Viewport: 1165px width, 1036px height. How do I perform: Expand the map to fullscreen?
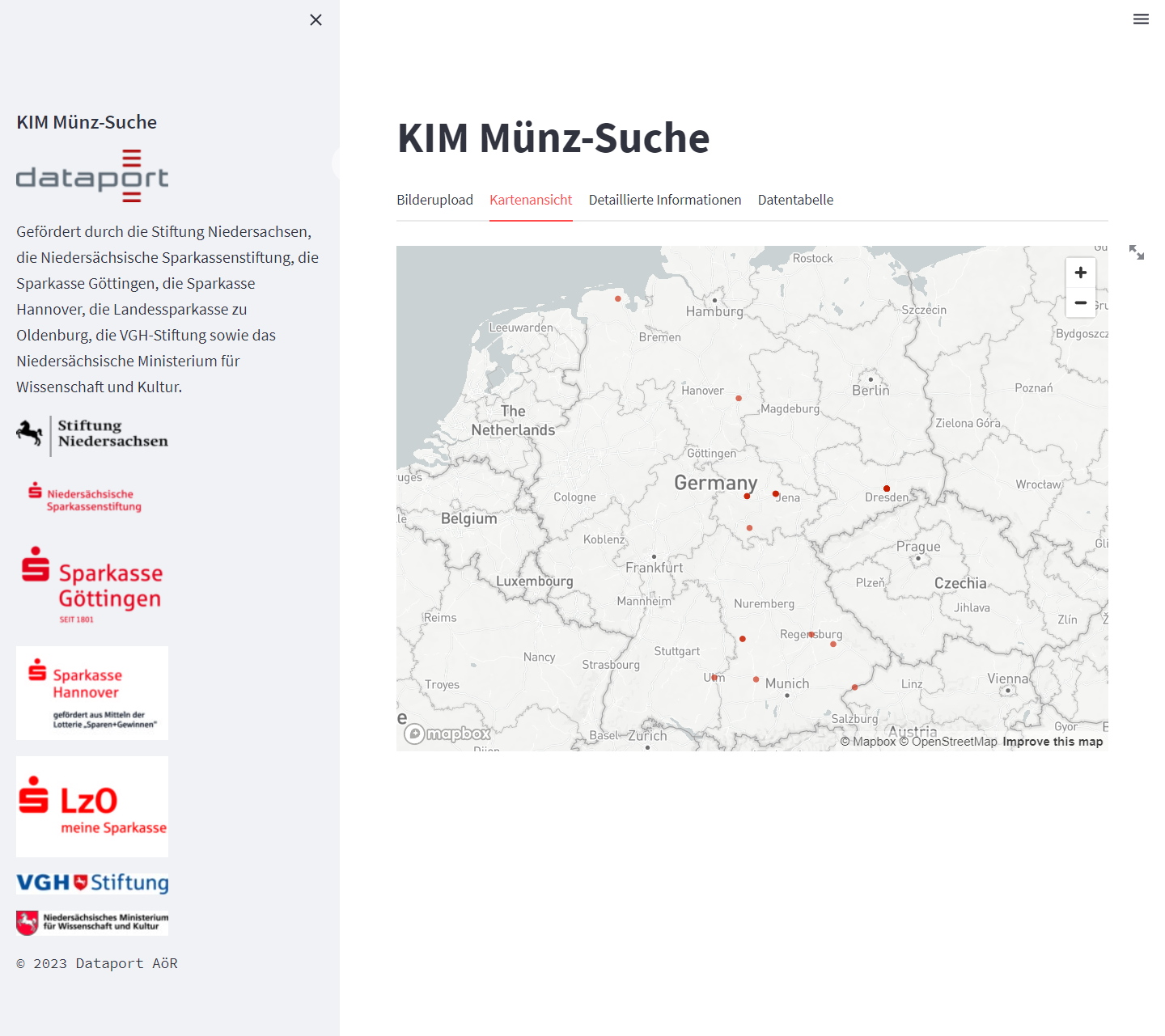(1137, 252)
